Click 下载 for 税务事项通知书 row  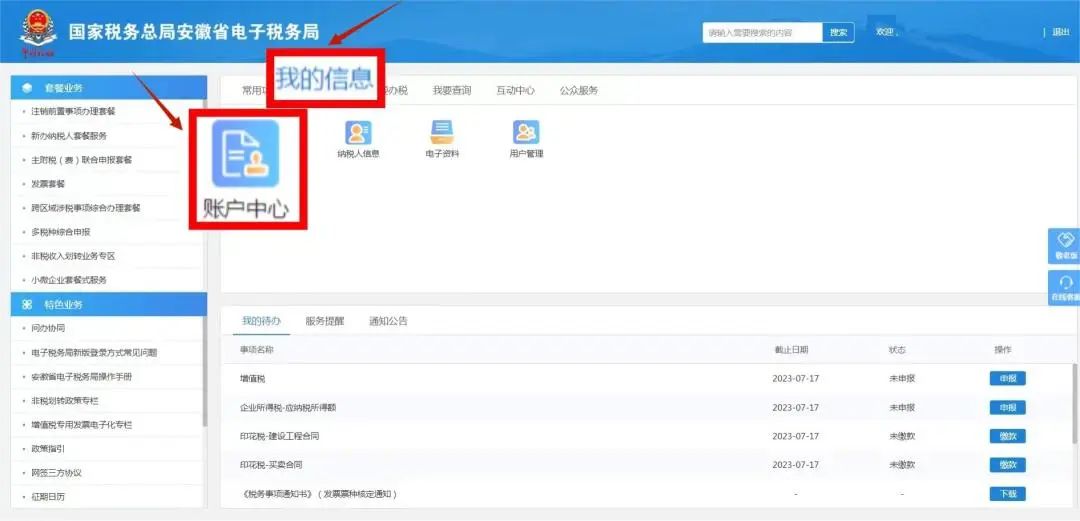coord(1008,494)
